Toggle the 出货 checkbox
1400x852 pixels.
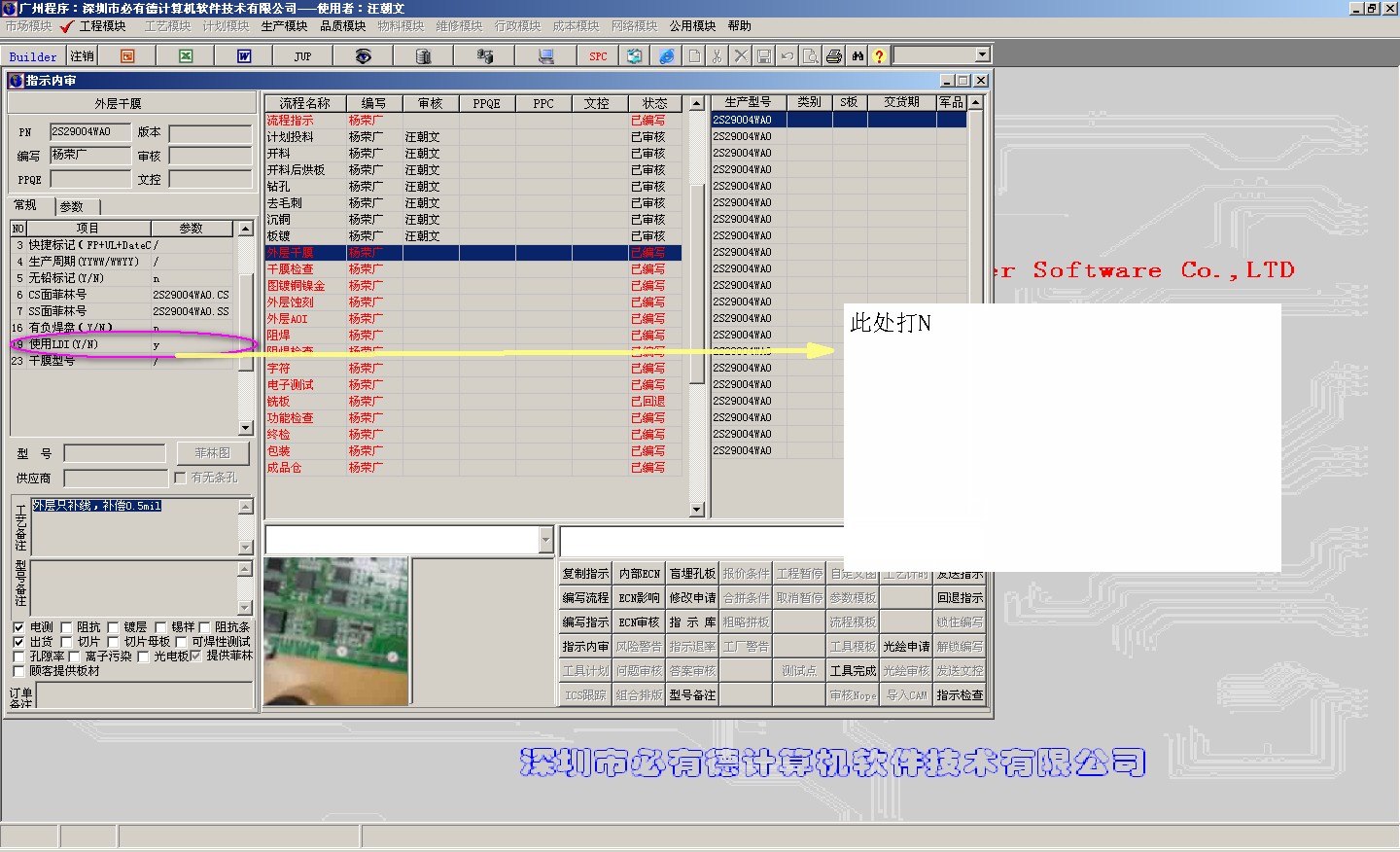[18, 642]
